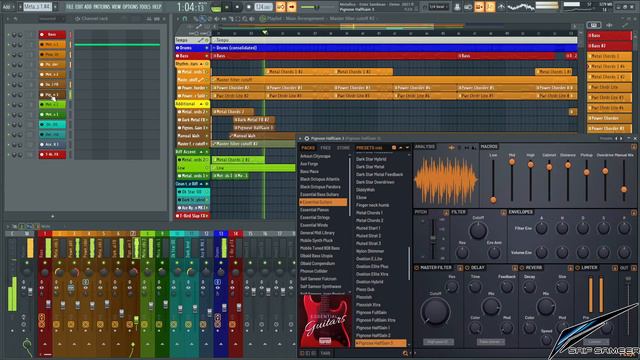This screenshot has width=640, height=360.
Task: Click the Master Filter panel corner icon
Action: [x=460, y=268]
